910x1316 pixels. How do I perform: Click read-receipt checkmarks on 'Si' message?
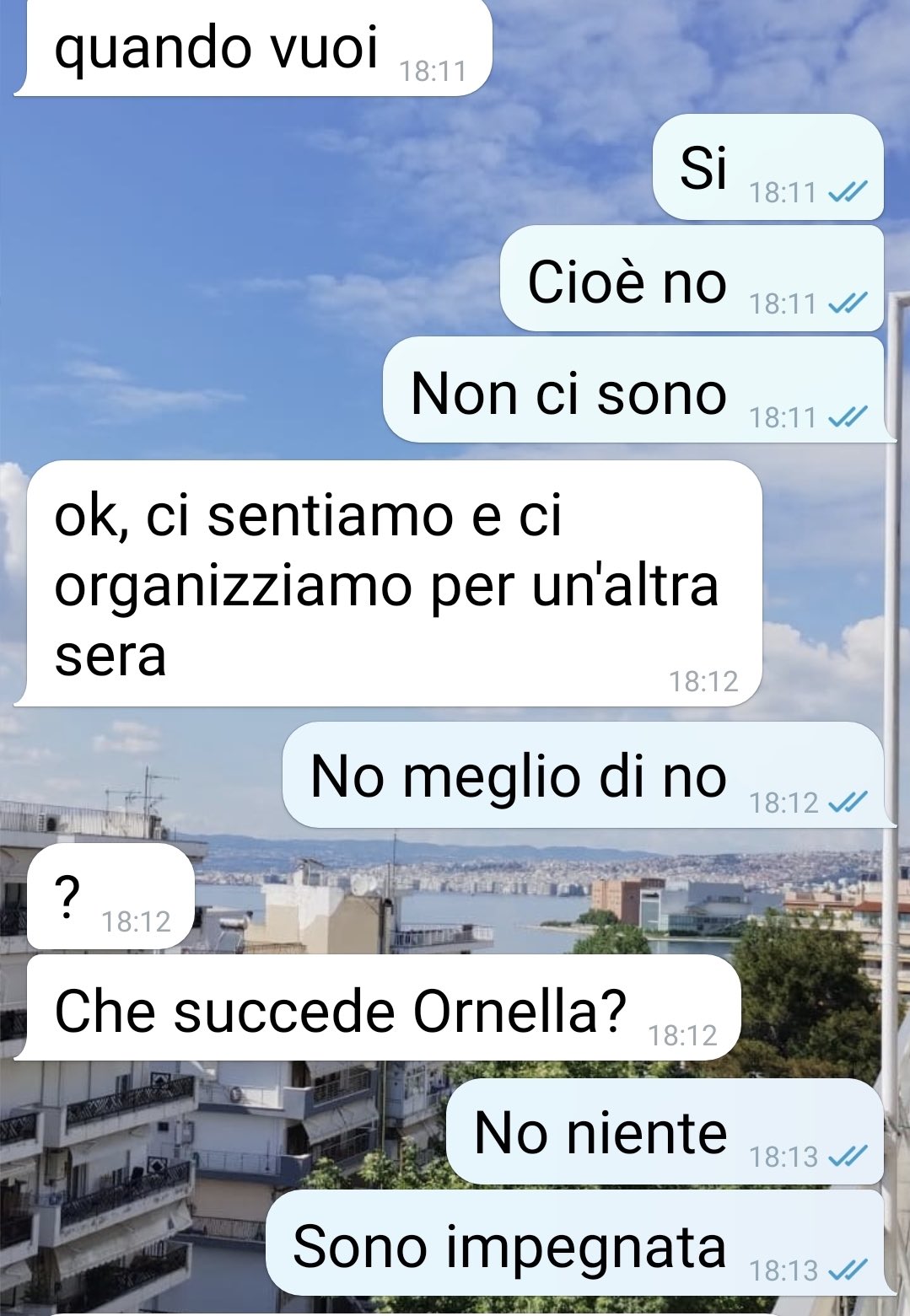click(847, 193)
